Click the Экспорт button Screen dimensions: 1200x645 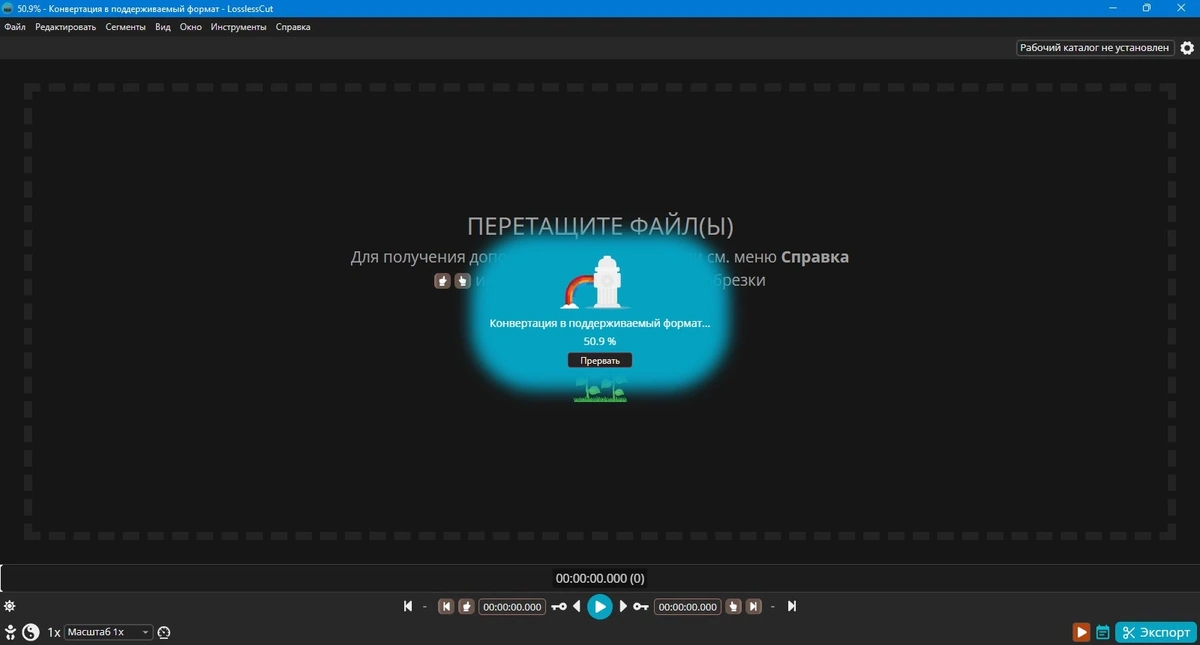[x=1156, y=632]
